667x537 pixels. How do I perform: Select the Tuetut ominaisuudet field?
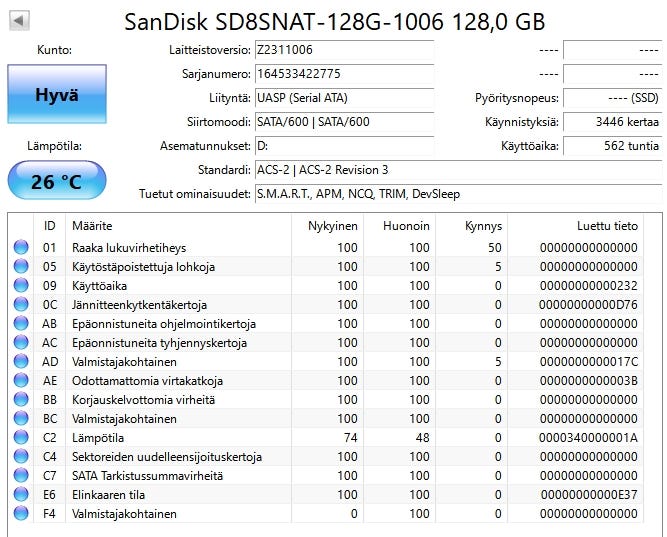point(459,194)
